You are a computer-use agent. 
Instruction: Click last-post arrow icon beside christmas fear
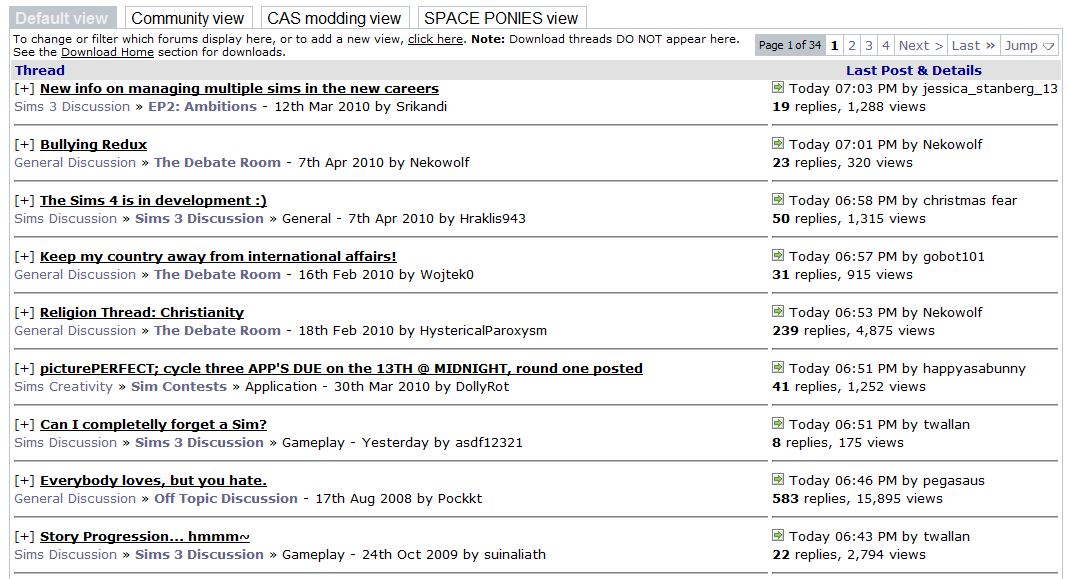pyautogui.click(x=778, y=200)
